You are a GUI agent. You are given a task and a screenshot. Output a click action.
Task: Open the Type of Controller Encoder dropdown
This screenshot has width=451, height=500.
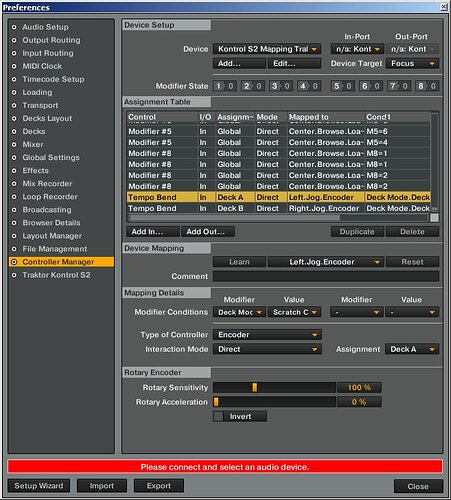point(267,335)
